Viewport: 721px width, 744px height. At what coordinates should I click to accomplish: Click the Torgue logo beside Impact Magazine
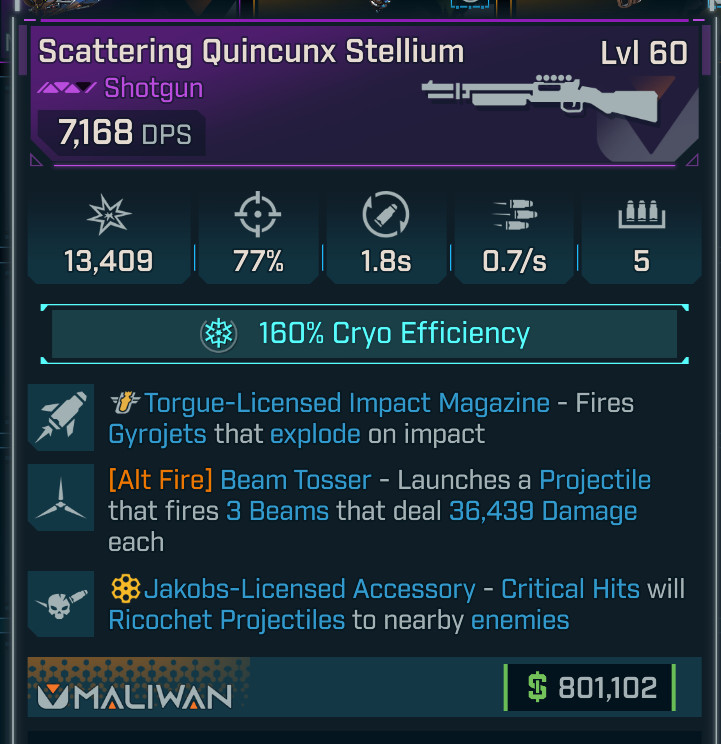click(x=125, y=402)
